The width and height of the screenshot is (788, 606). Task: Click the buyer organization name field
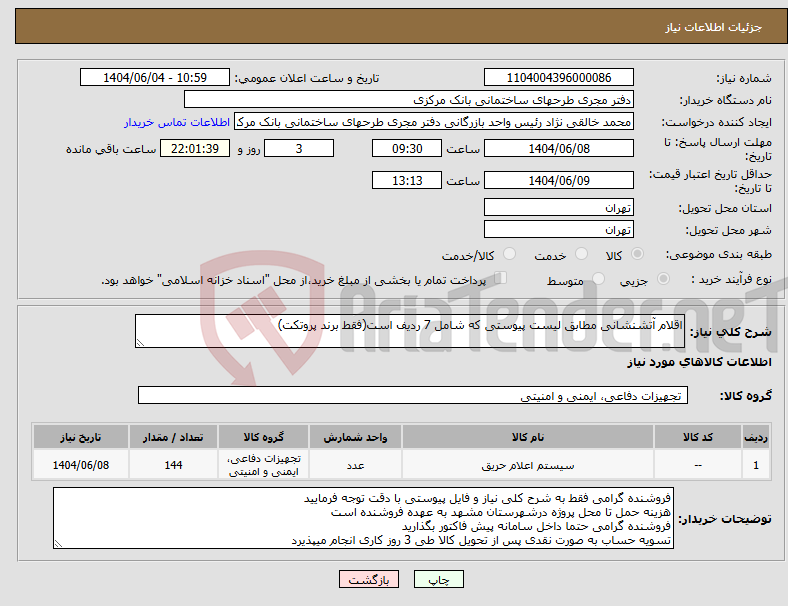point(409,99)
